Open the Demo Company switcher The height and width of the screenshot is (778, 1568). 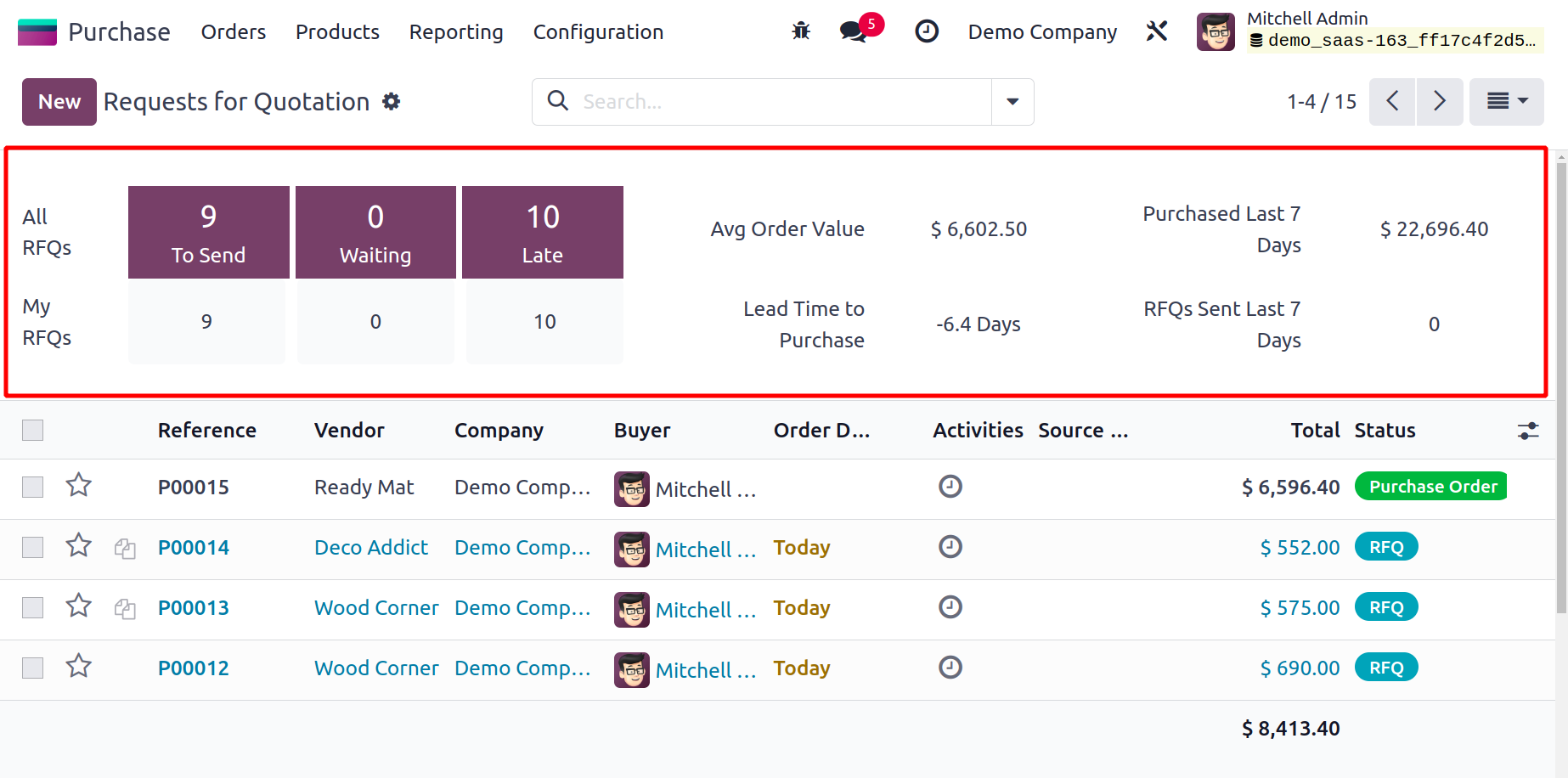[1042, 32]
